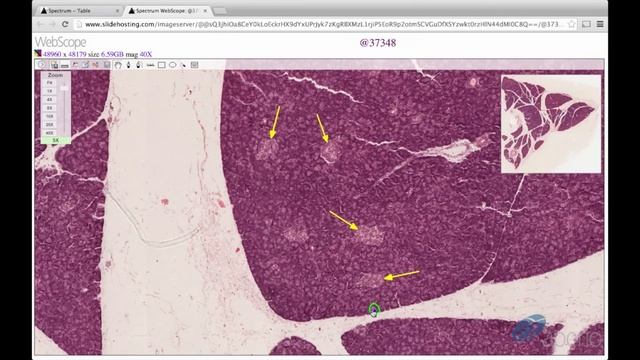The image size is (640, 360).
Task: Open the grid icon at toolbar end
Action: (195, 65)
